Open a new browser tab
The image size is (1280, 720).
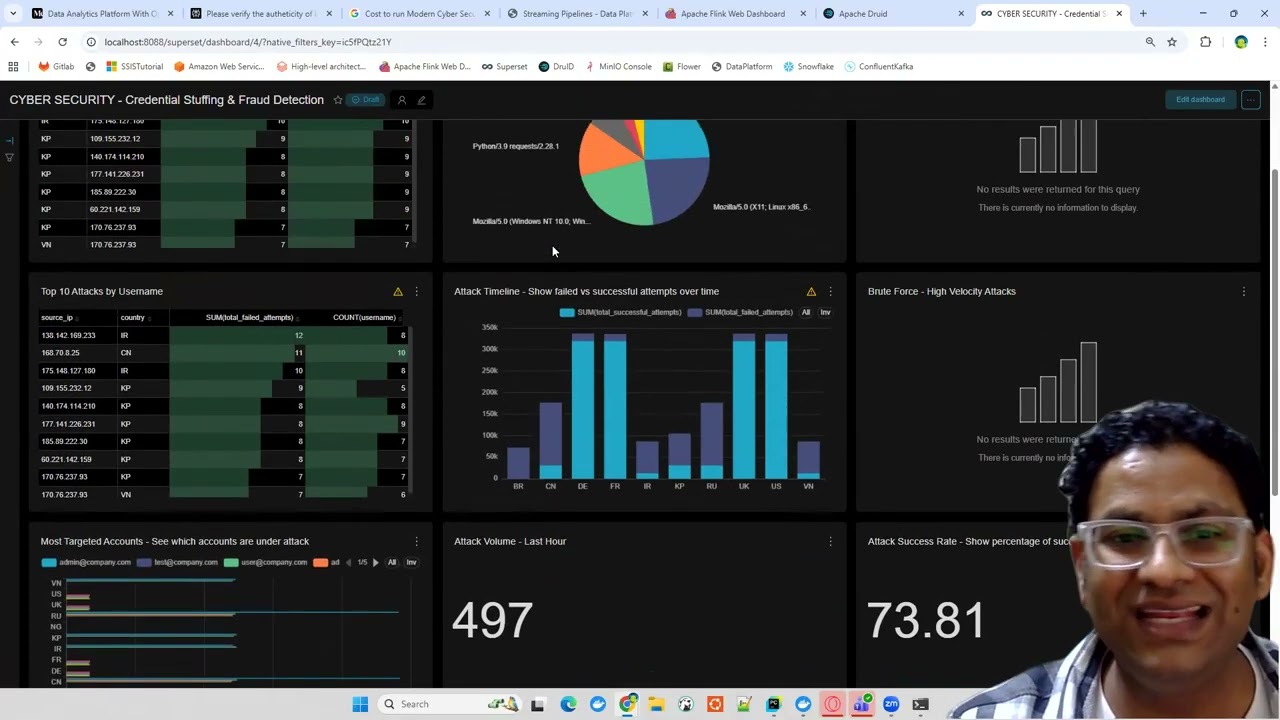(x=1143, y=14)
